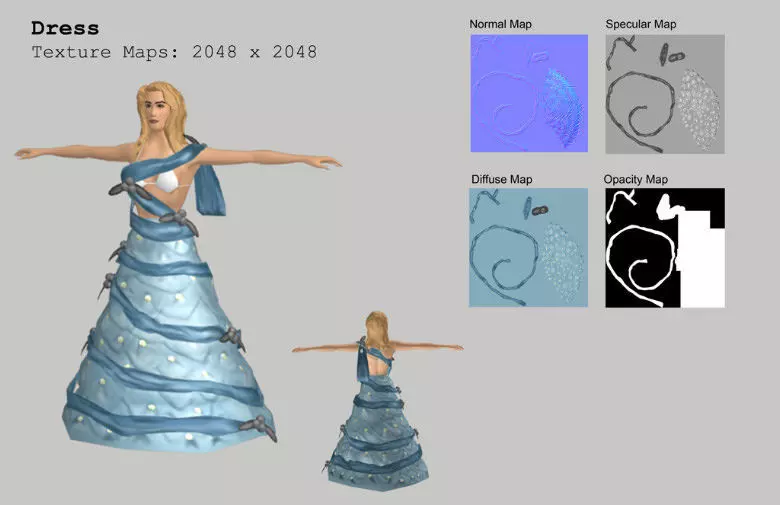Select the small back-view dress model
780x505 pixels.
click(x=378, y=401)
